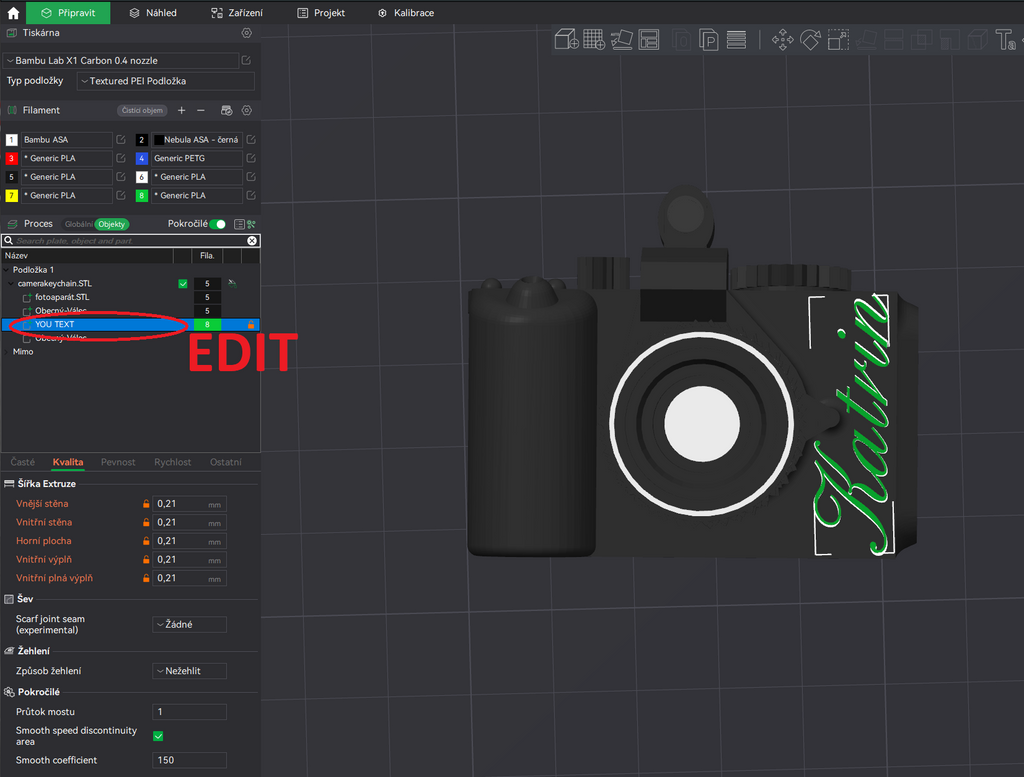1024x777 pixels.
Task: Open the Typ podložky plate dropdown
Action: pos(166,81)
